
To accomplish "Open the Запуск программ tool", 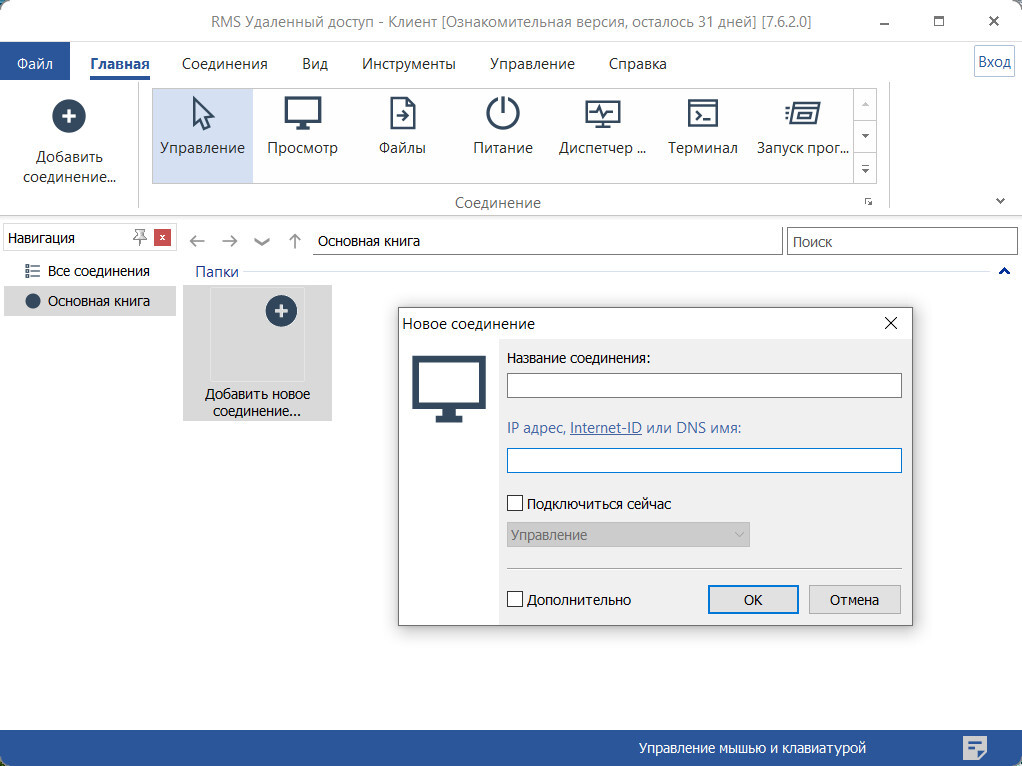I will pyautogui.click(x=802, y=136).
